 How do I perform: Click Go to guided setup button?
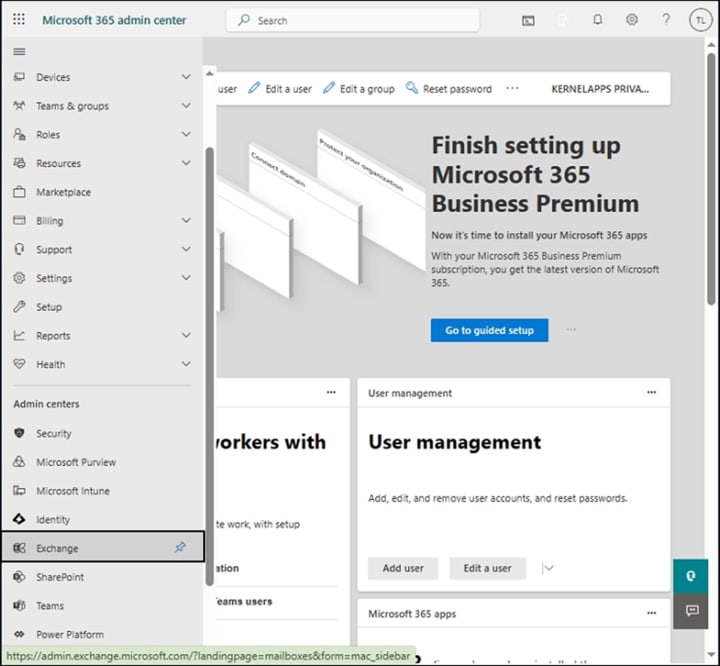pyautogui.click(x=489, y=330)
